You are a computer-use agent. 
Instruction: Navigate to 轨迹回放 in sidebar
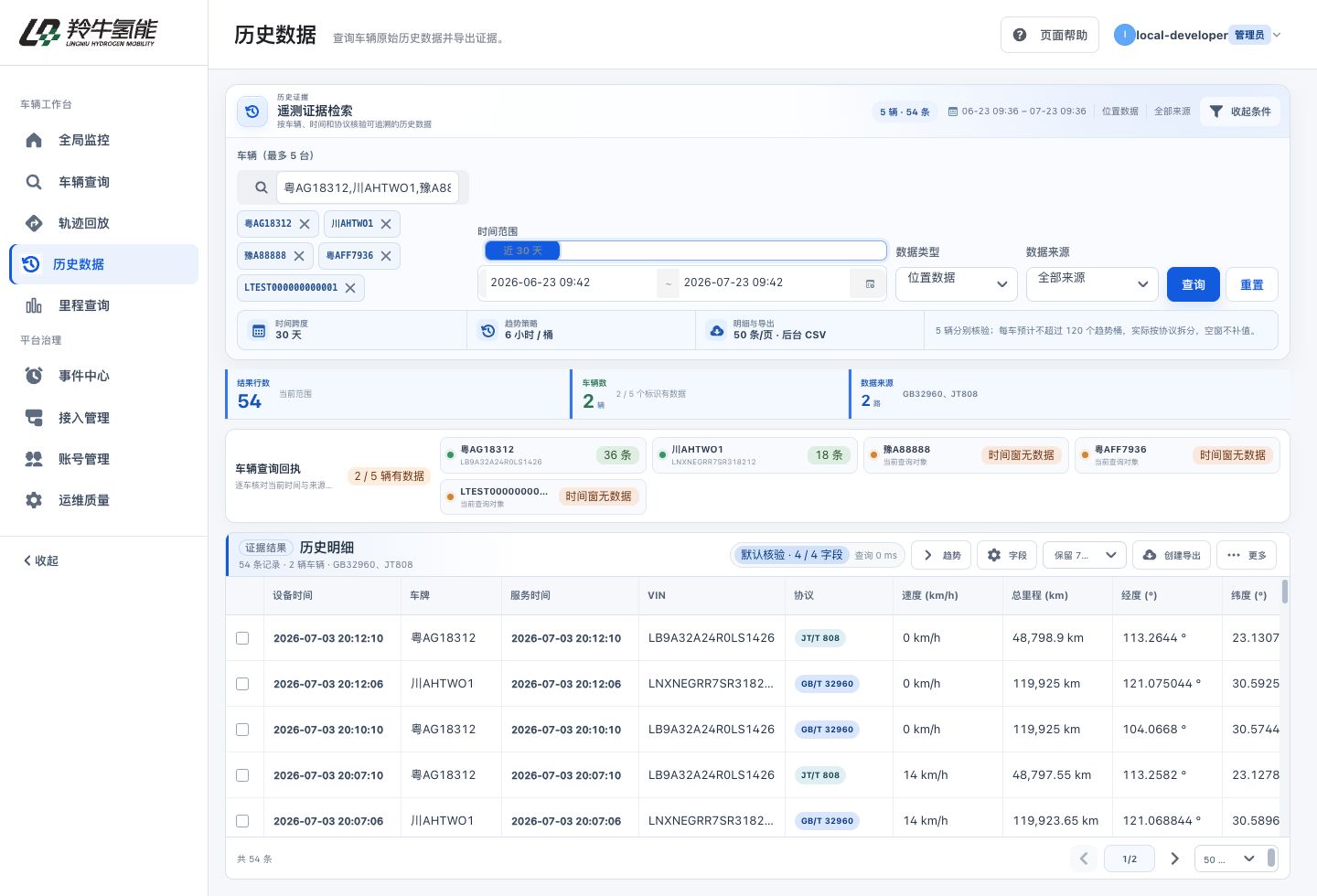point(104,223)
